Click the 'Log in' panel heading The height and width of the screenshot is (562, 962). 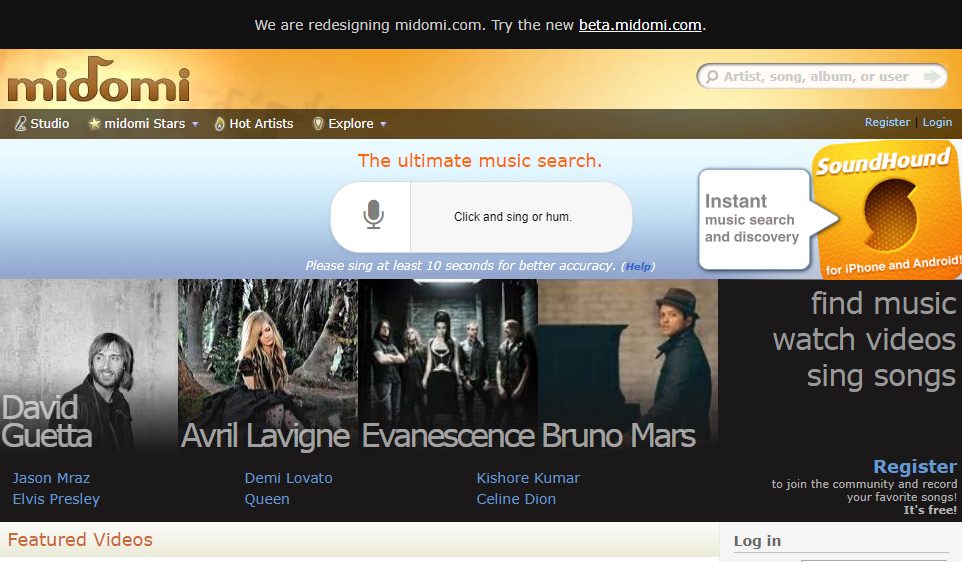(757, 541)
